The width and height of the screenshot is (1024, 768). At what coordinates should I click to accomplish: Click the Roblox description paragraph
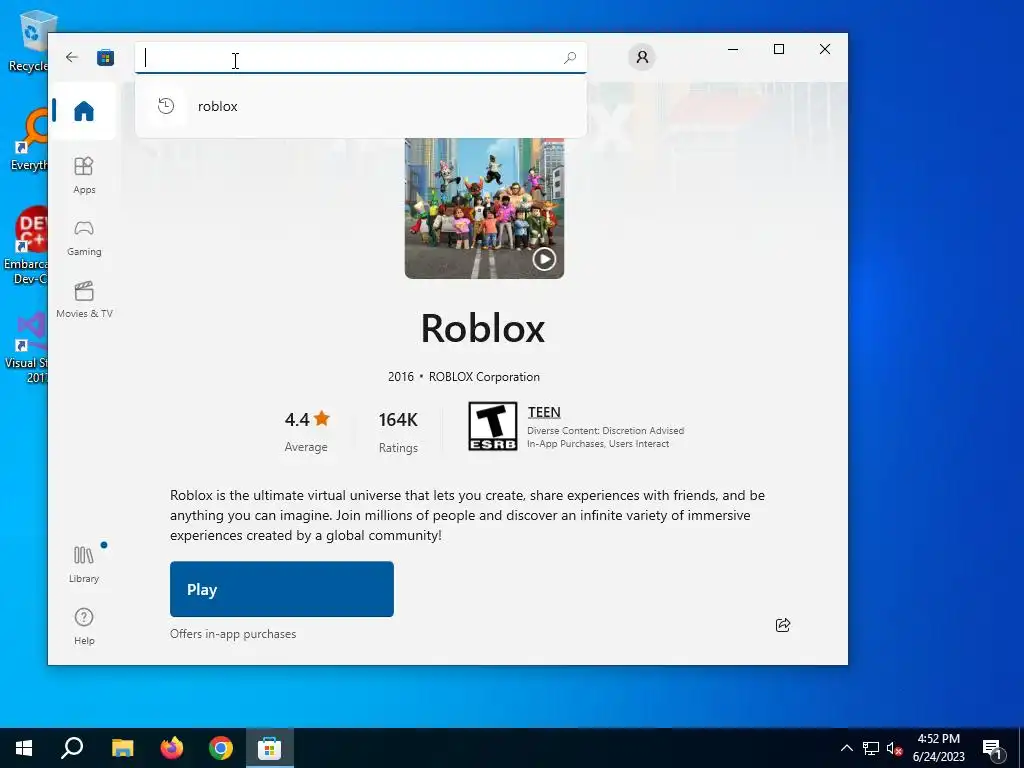[x=468, y=515]
